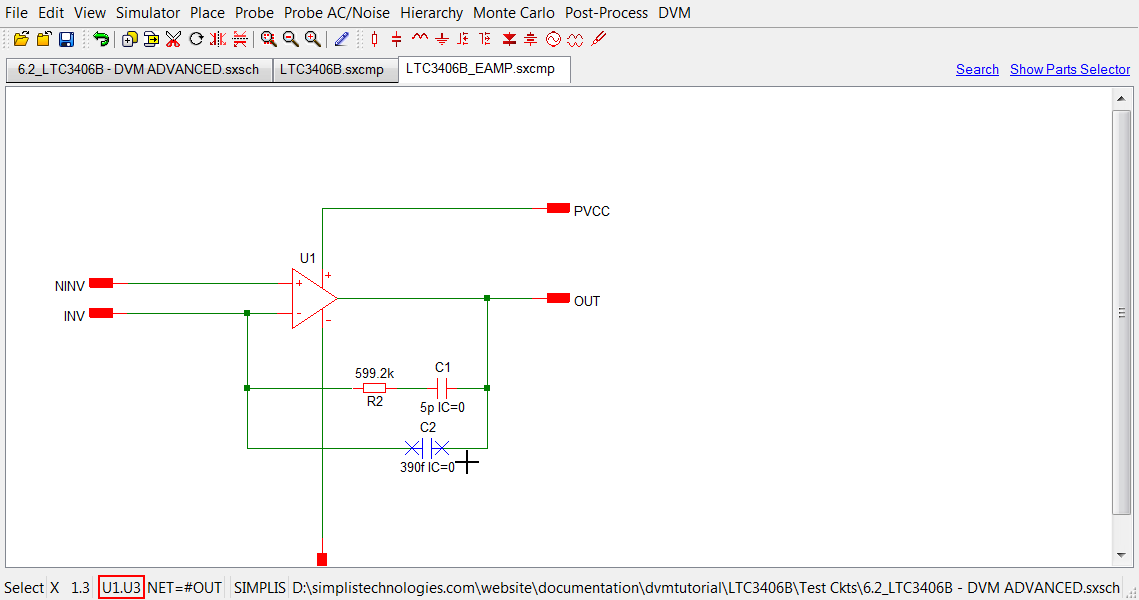Click the green Undo arrow
Viewport: 1139px width, 600px height.
tap(101, 39)
